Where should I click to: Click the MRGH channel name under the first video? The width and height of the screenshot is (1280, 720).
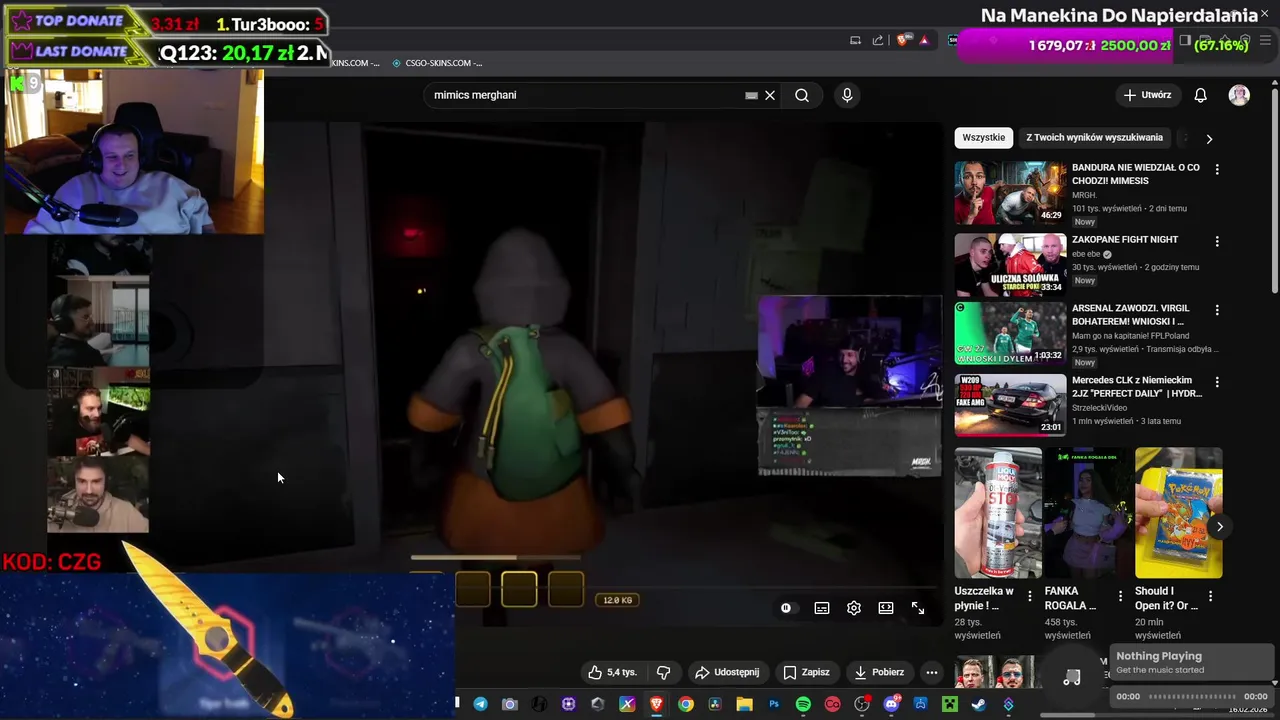1084,195
